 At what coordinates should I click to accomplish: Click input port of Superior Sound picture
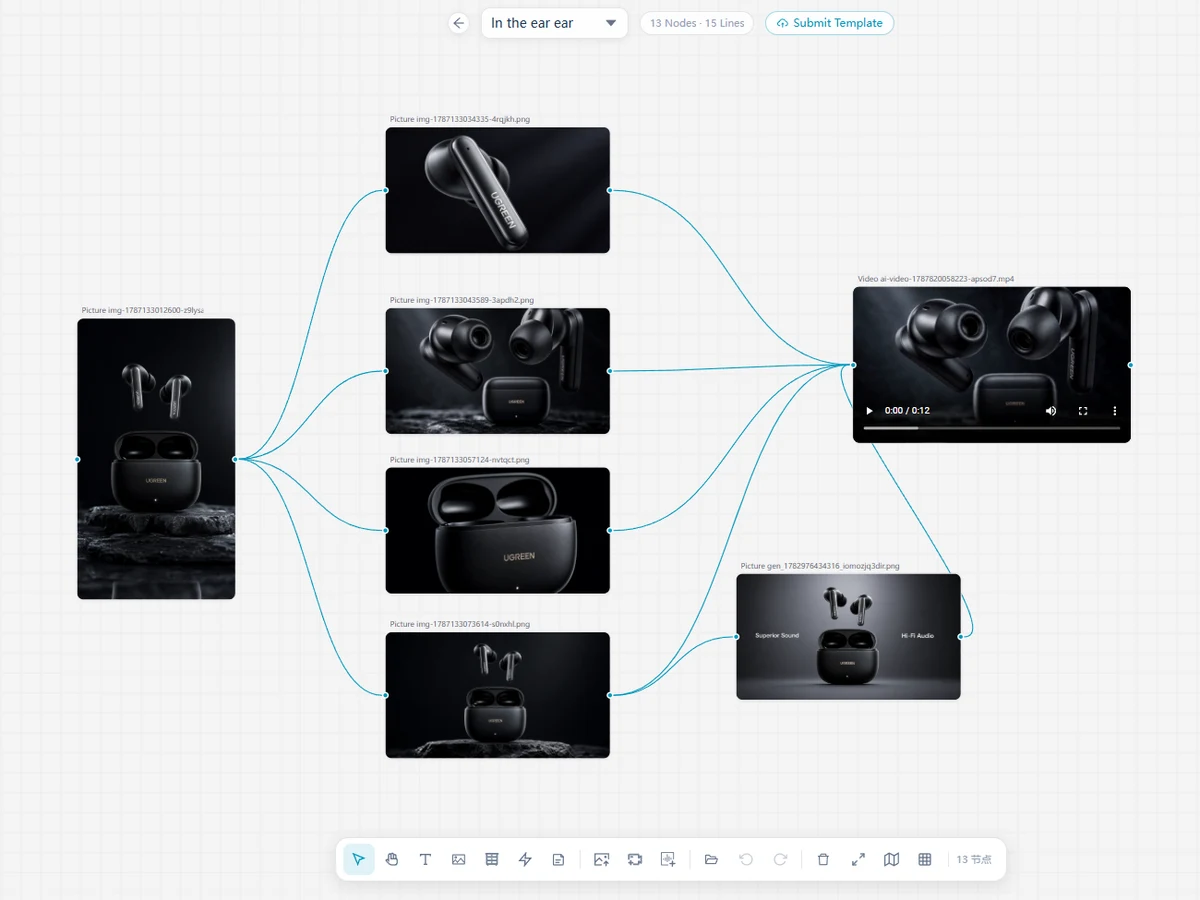point(737,637)
